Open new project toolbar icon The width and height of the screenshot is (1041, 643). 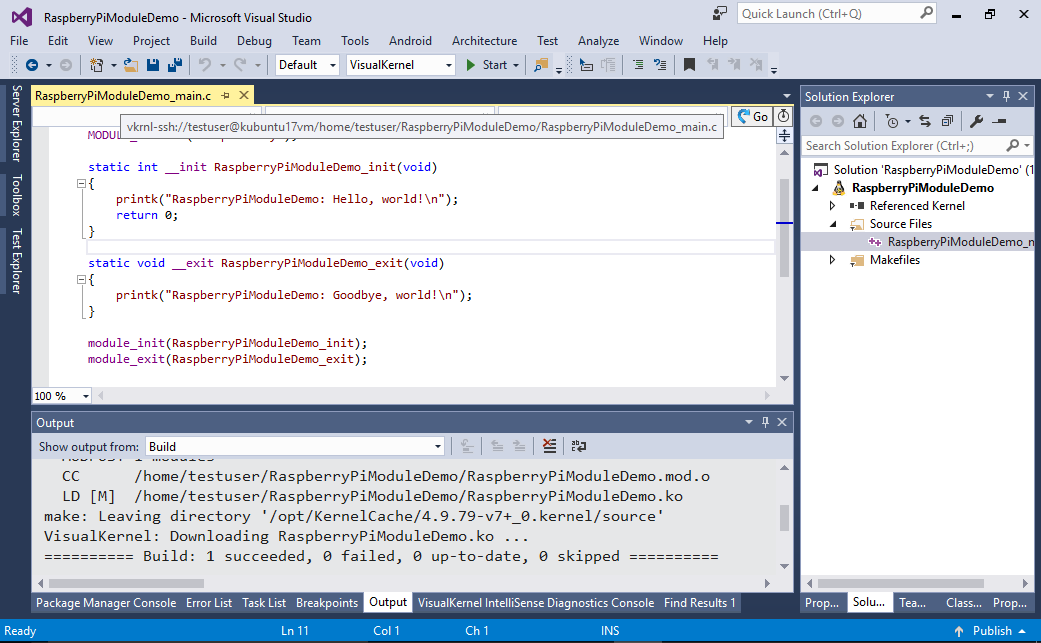pyautogui.click(x=96, y=65)
